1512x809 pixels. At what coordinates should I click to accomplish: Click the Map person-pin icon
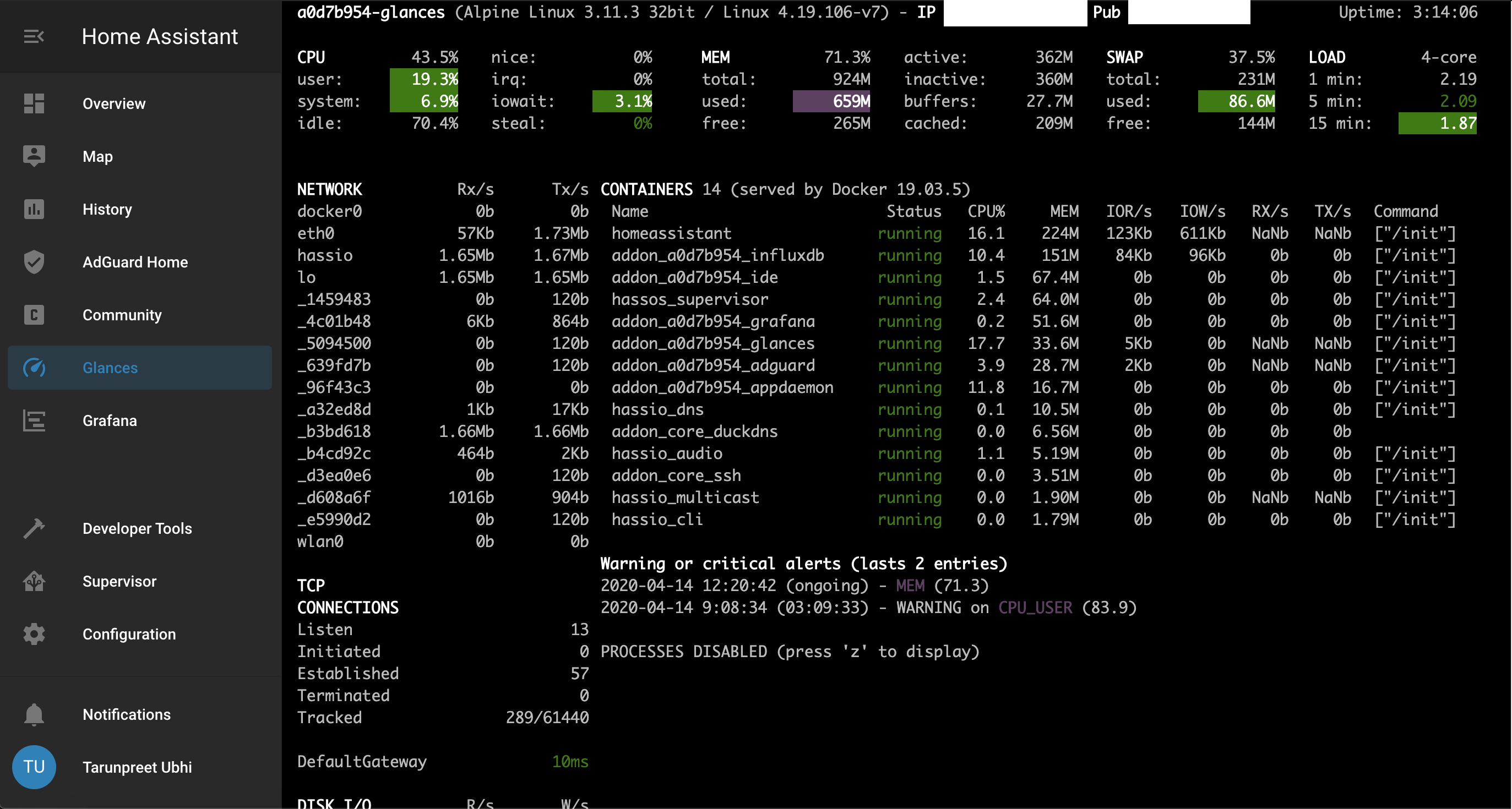point(34,156)
